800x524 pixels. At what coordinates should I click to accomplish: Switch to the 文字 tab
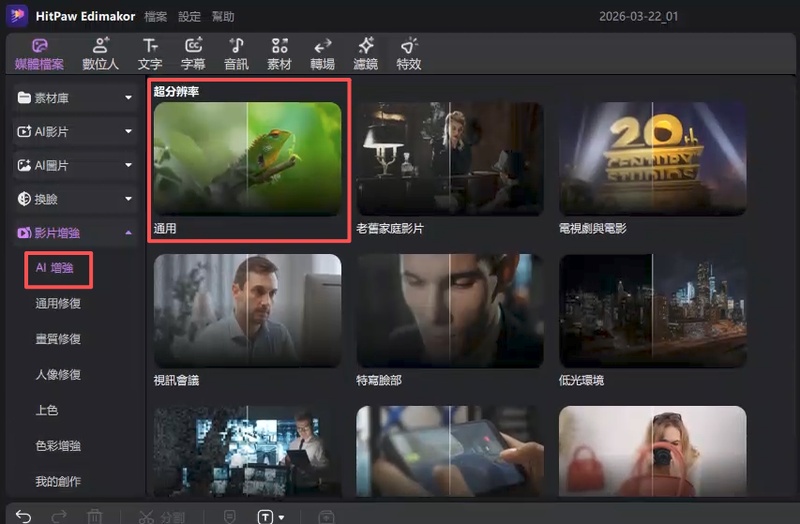tap(150, 54)
